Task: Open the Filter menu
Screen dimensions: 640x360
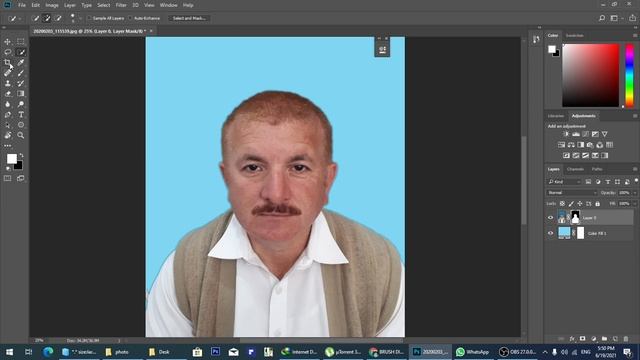Action: tap(121, 5)
